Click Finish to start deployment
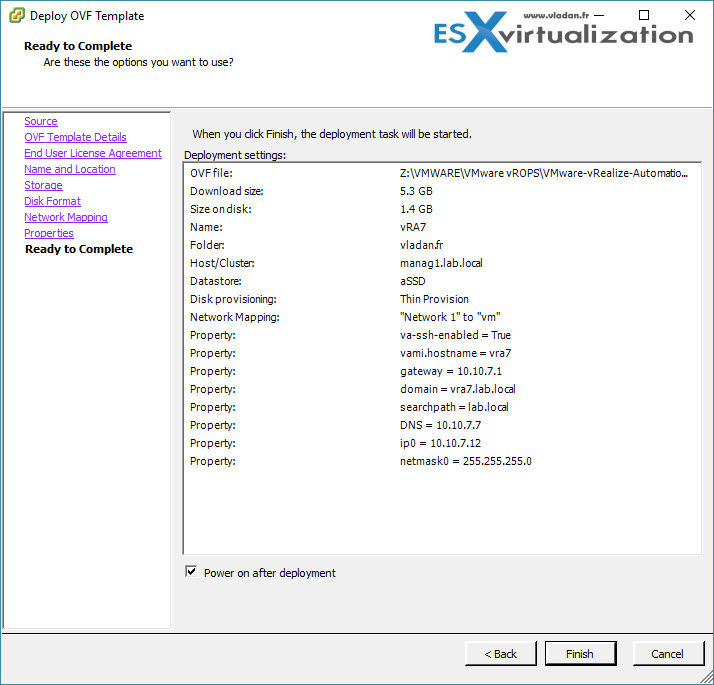Screen dimensions: 714x685 coord(580,654)
